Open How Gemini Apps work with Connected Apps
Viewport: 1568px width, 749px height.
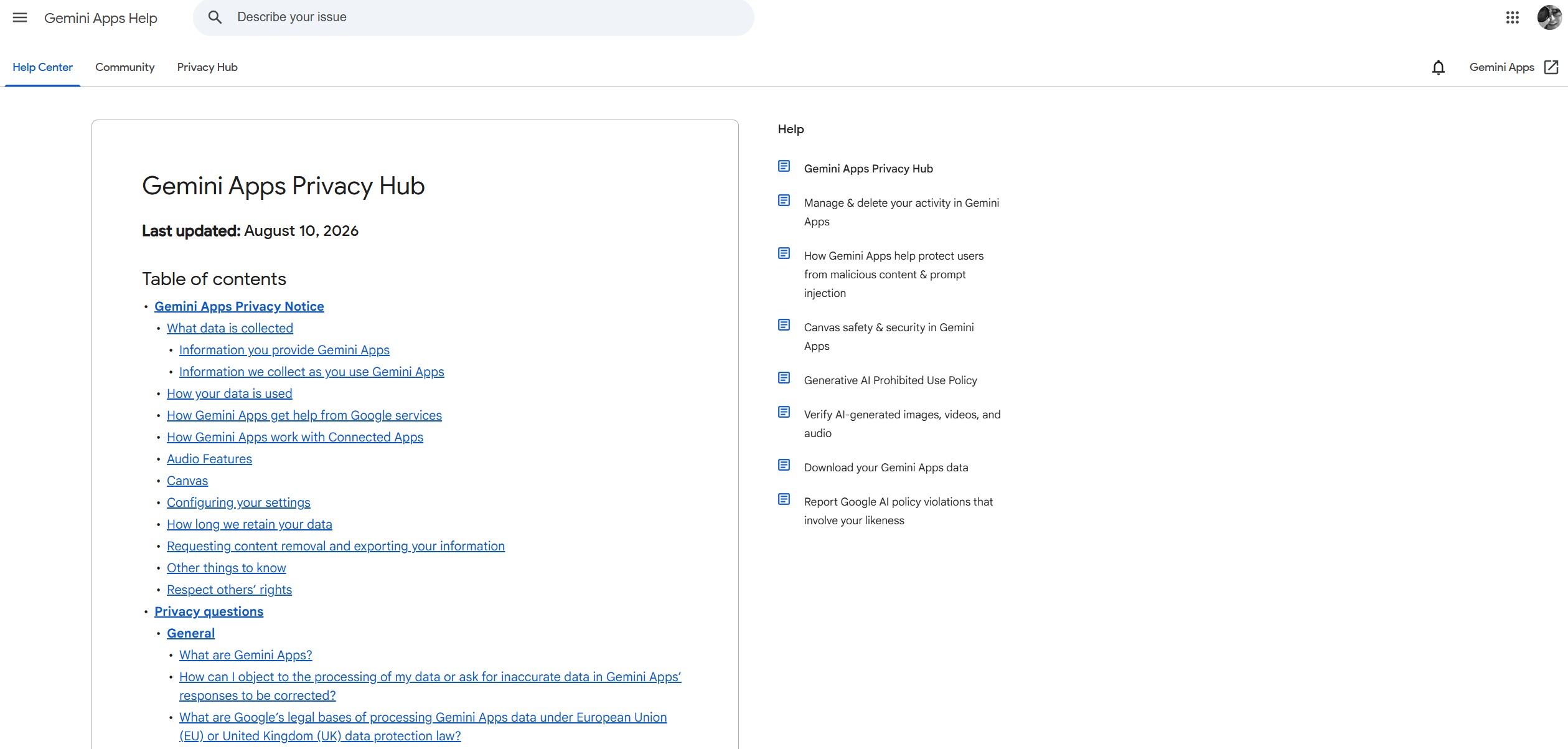pos(295,437)
